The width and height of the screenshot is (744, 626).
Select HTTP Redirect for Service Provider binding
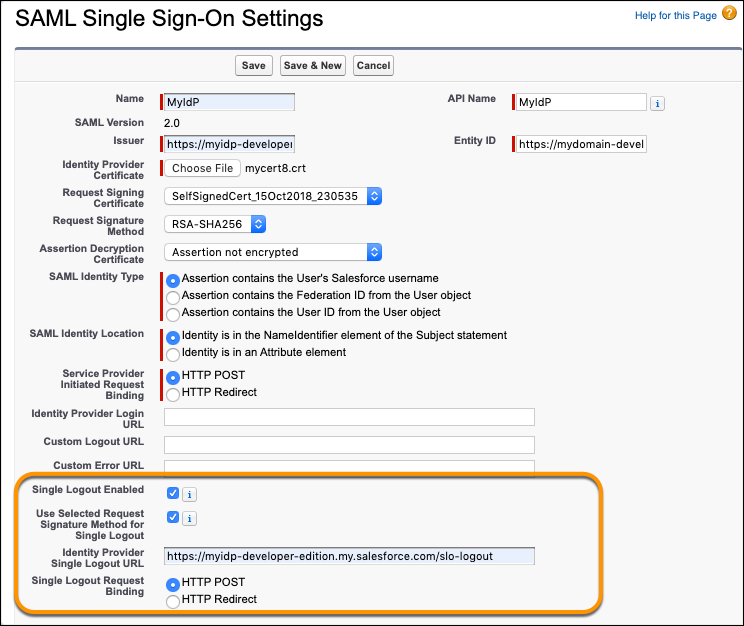[x=174, y=393]
